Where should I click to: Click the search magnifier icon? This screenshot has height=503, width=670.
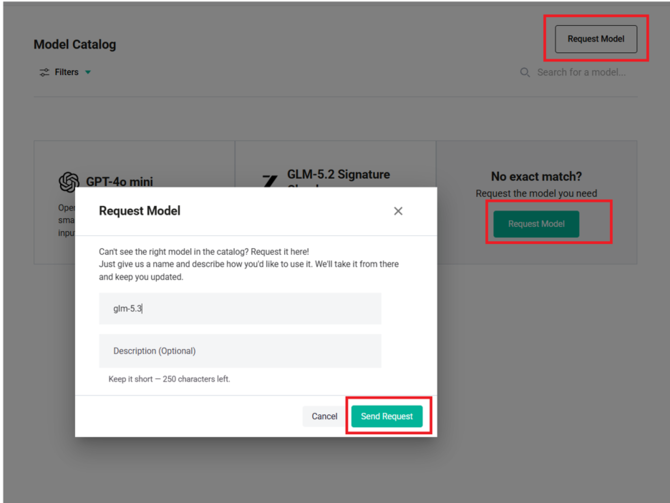point(525,72)
